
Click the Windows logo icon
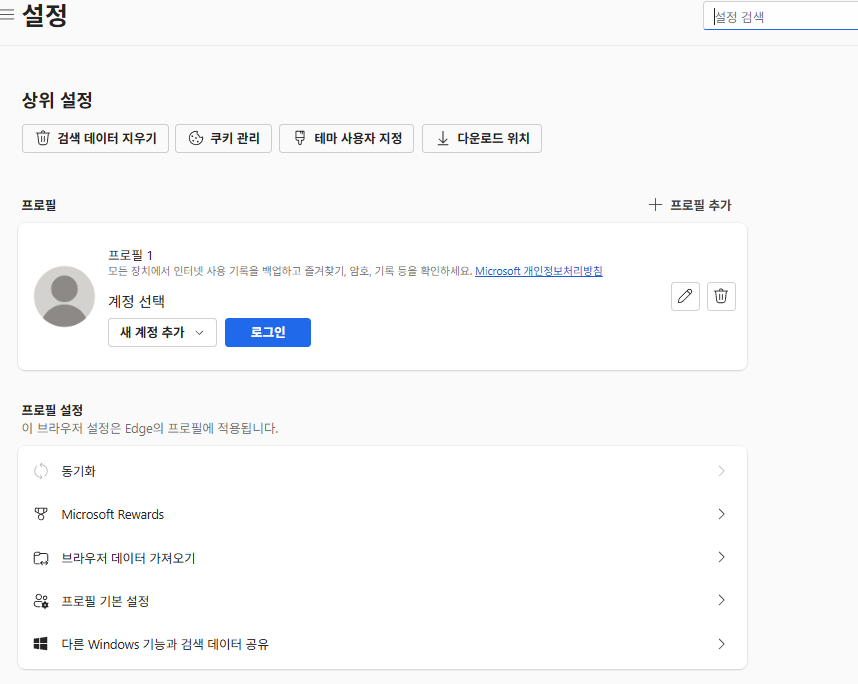41,644
